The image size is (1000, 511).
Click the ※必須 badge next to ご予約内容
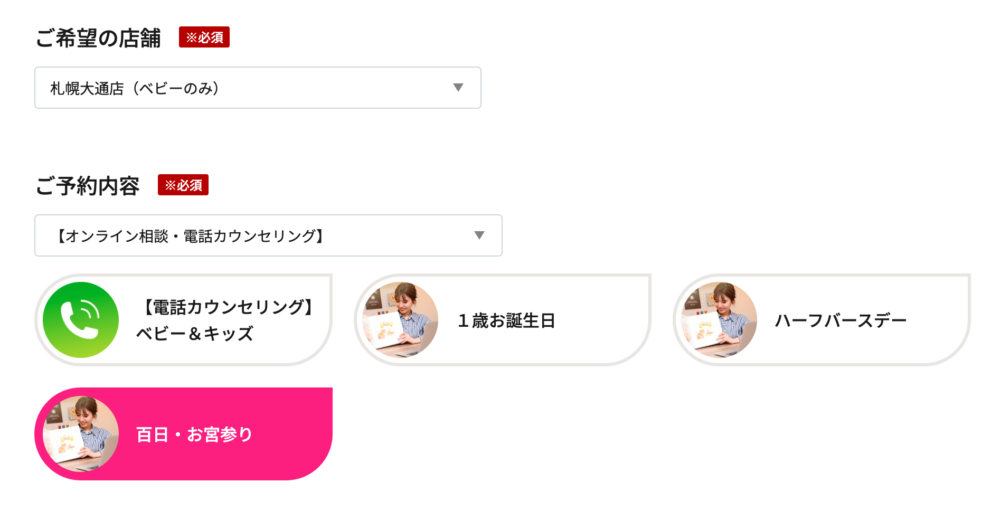click(183, 185)
